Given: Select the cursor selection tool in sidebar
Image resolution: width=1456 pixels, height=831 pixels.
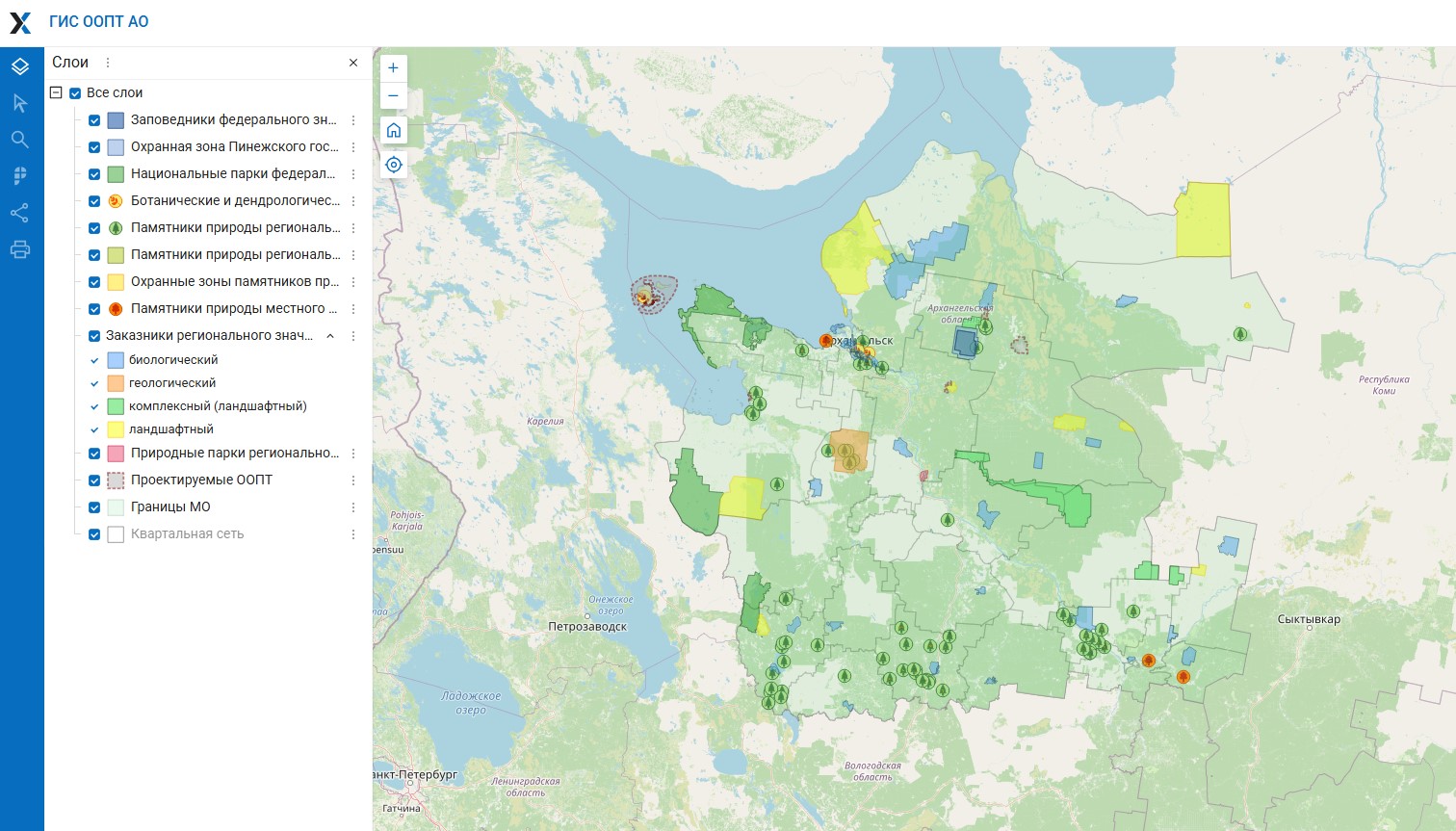Looking at the screenshot, I should (20, 103).
